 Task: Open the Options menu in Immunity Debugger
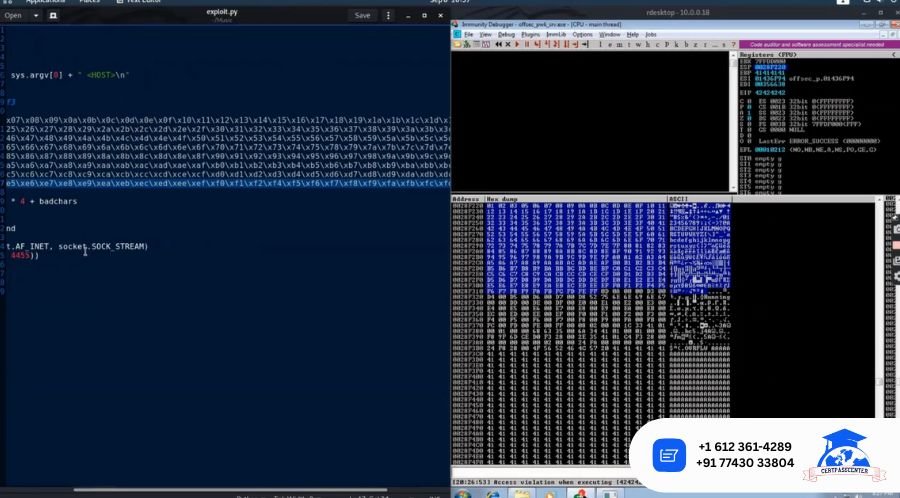(x=583, y=34)
